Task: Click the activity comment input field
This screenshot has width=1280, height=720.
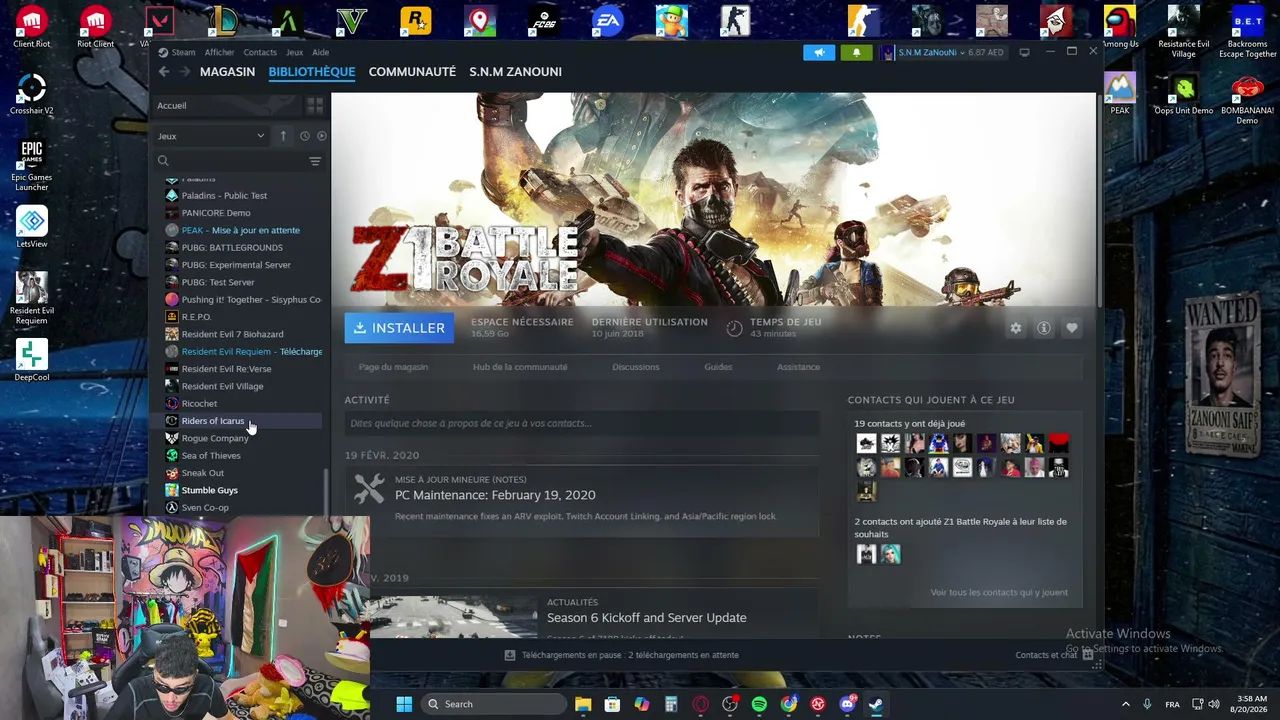Action: point(582,423)
